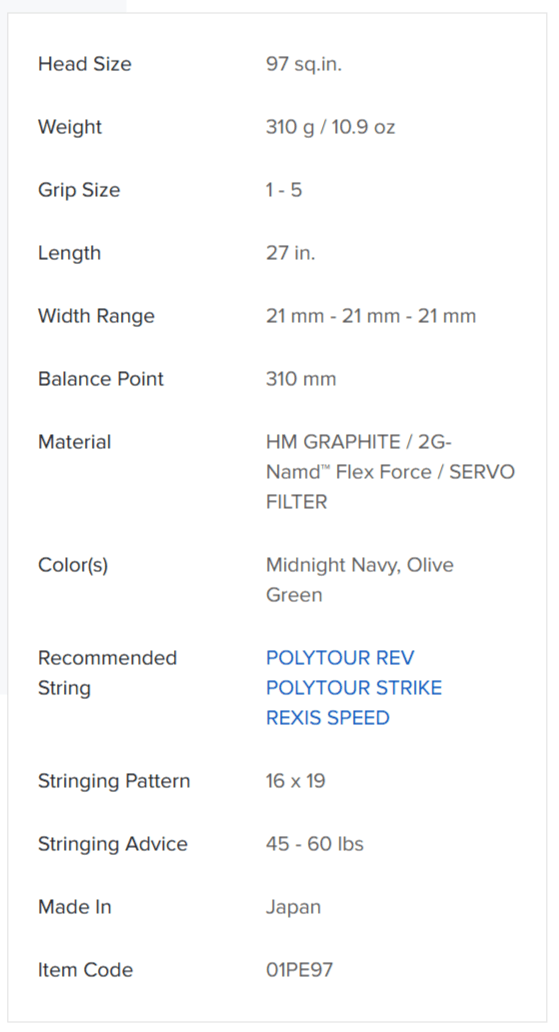Click the Stringing Advice value 45 - 60 lbs
Viewport: 559px width, 1032px height.
[315, 844]
